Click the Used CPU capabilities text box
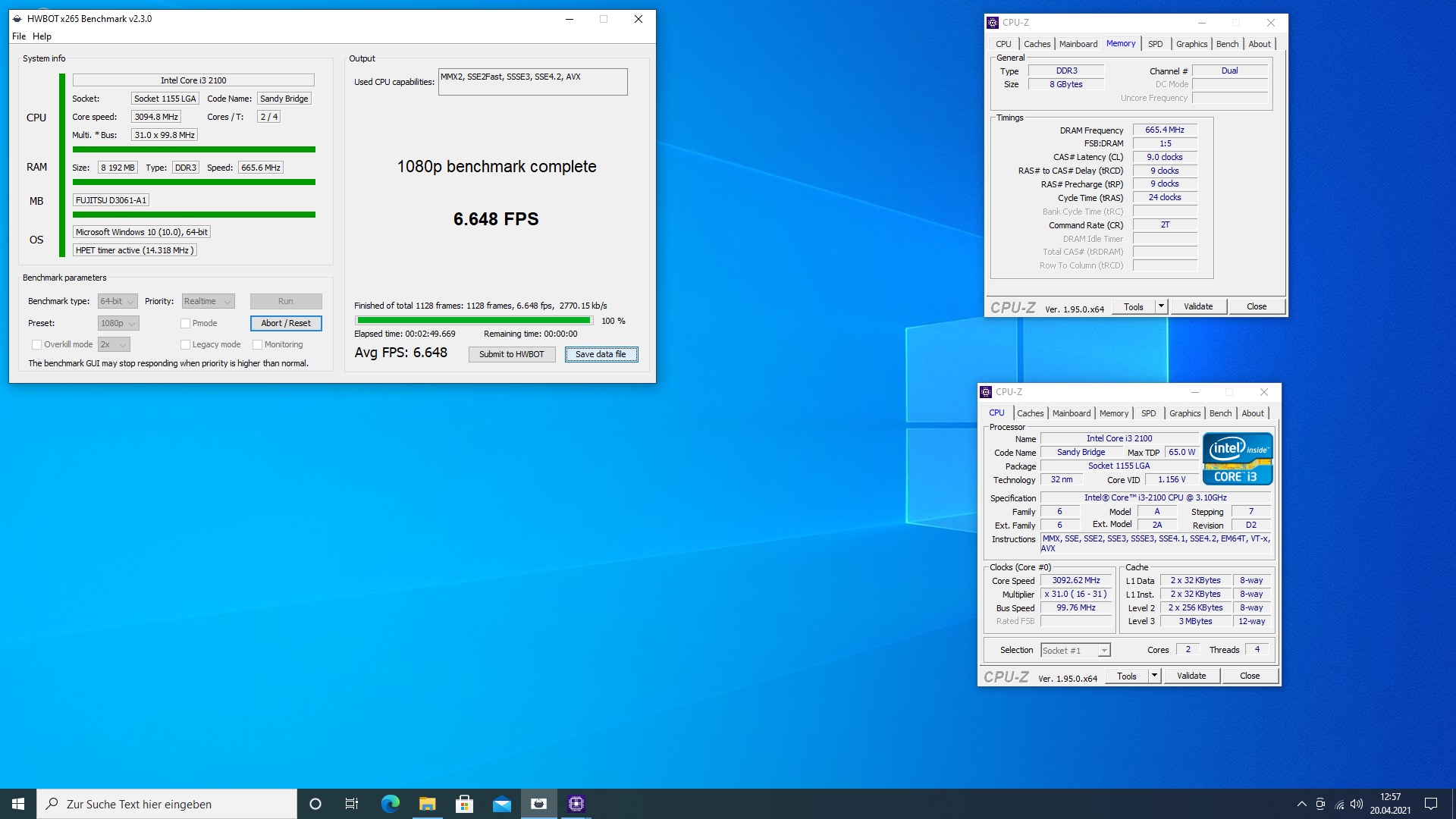The height and width of the screenshot is (819, 1456). (532, 82)
